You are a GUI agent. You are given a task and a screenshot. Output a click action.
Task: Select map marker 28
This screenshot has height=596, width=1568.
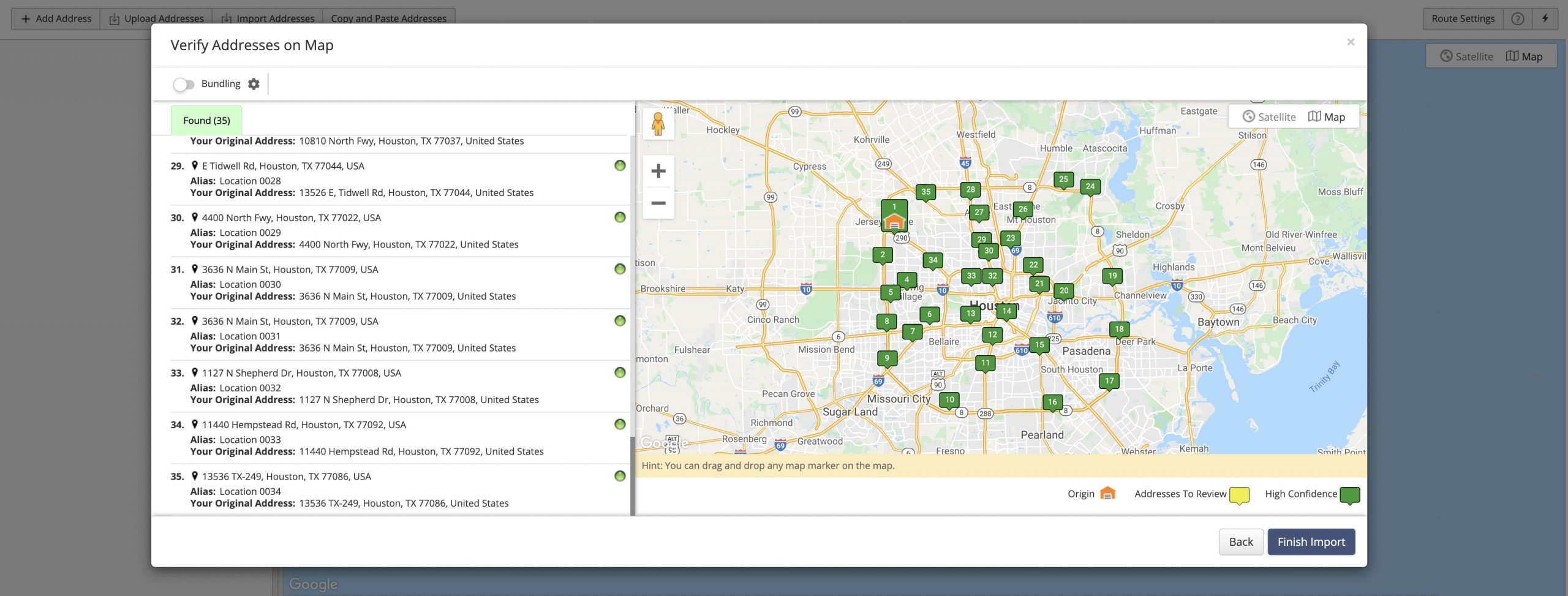[970, 190]
